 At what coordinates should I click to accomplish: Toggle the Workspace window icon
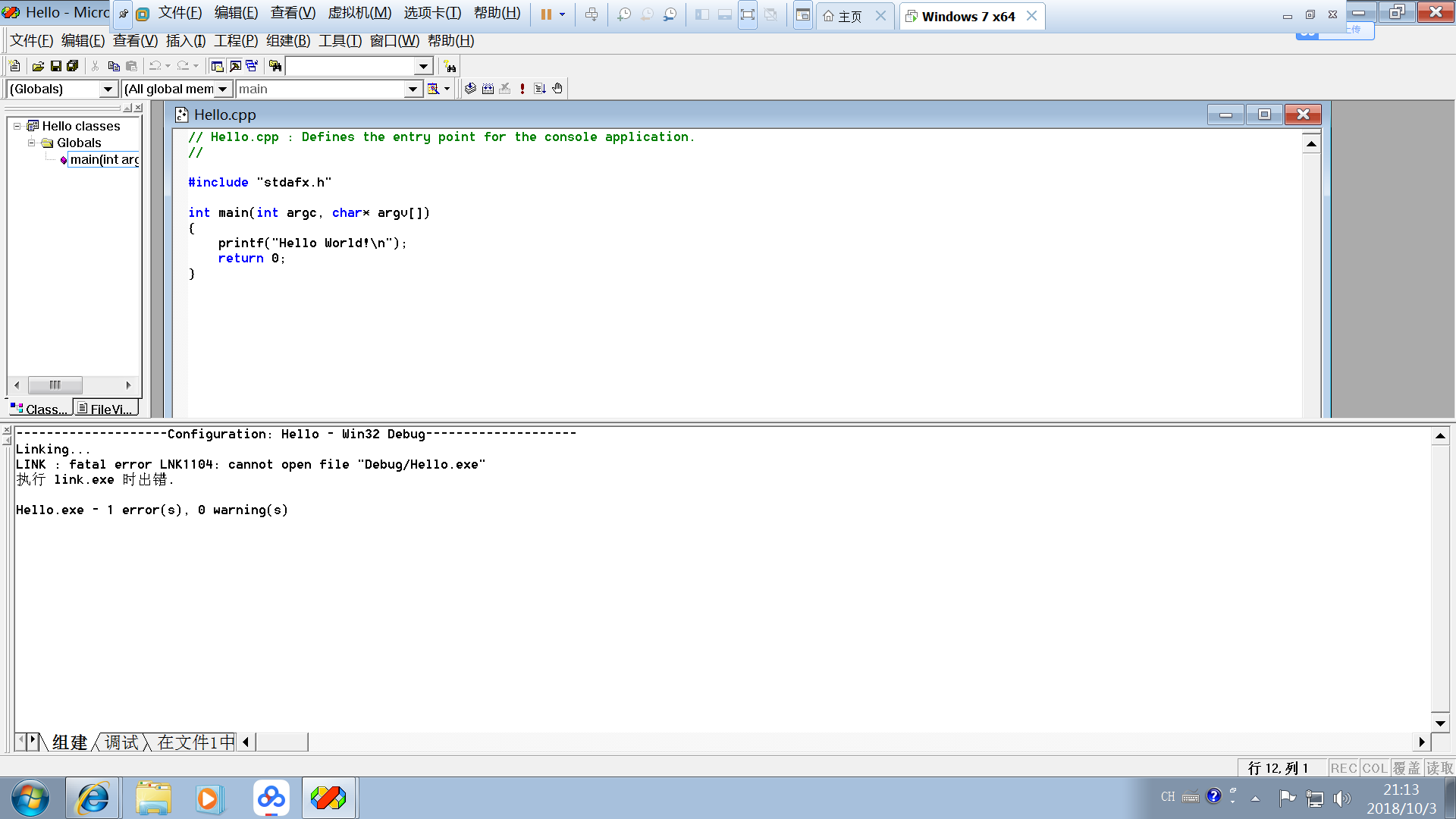[x=217, y=67]
